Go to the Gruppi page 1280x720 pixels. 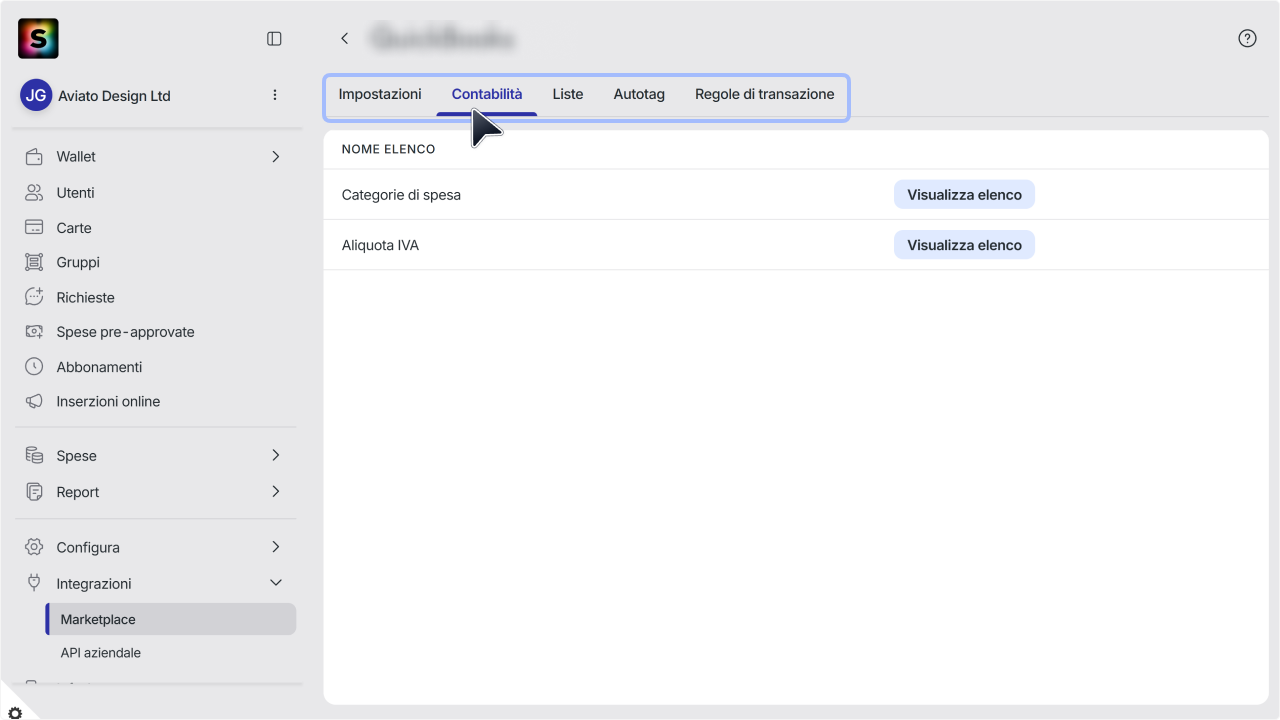coord(78,262)
